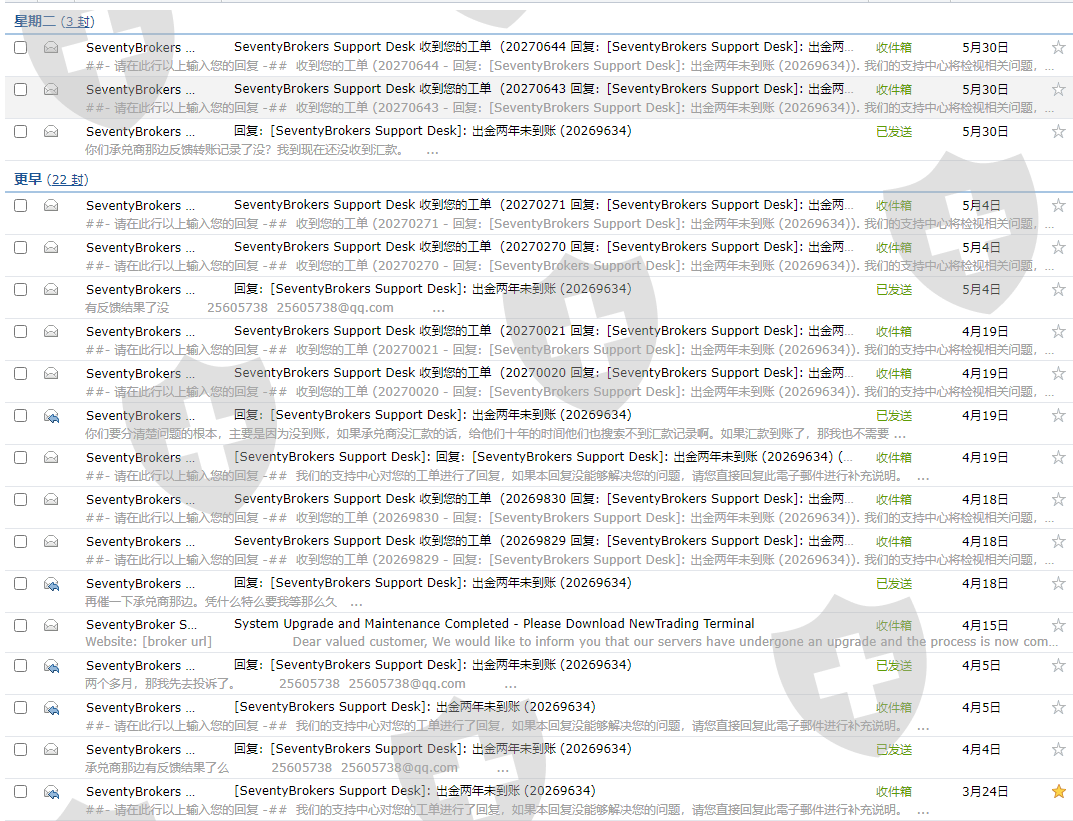
Task: Click 已发送 label on 再催一下承兑商那边 row
Action: point(894,584)
